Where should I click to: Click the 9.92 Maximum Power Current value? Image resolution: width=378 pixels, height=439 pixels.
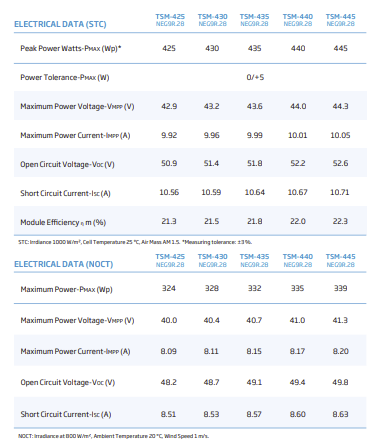click(169, 135)
